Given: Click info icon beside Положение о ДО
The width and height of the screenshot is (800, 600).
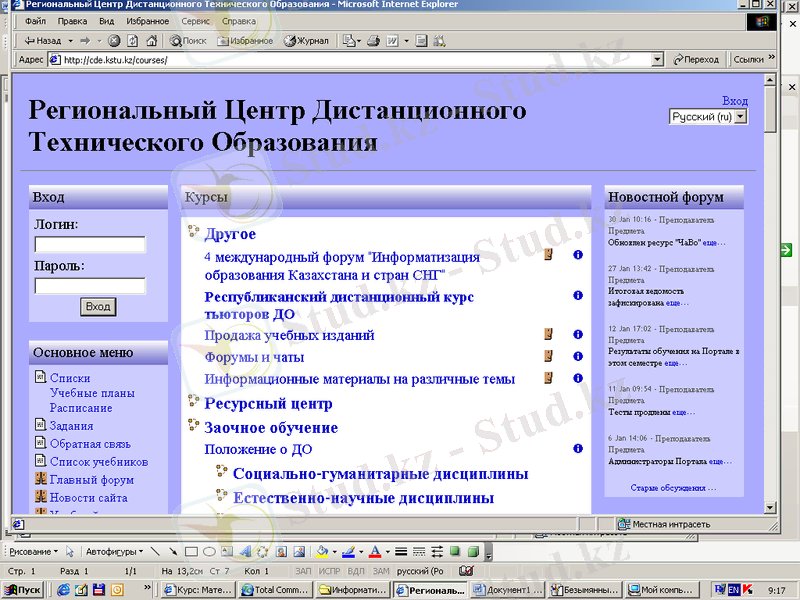Looking at the screenshot, I should [x=577, y=449].
